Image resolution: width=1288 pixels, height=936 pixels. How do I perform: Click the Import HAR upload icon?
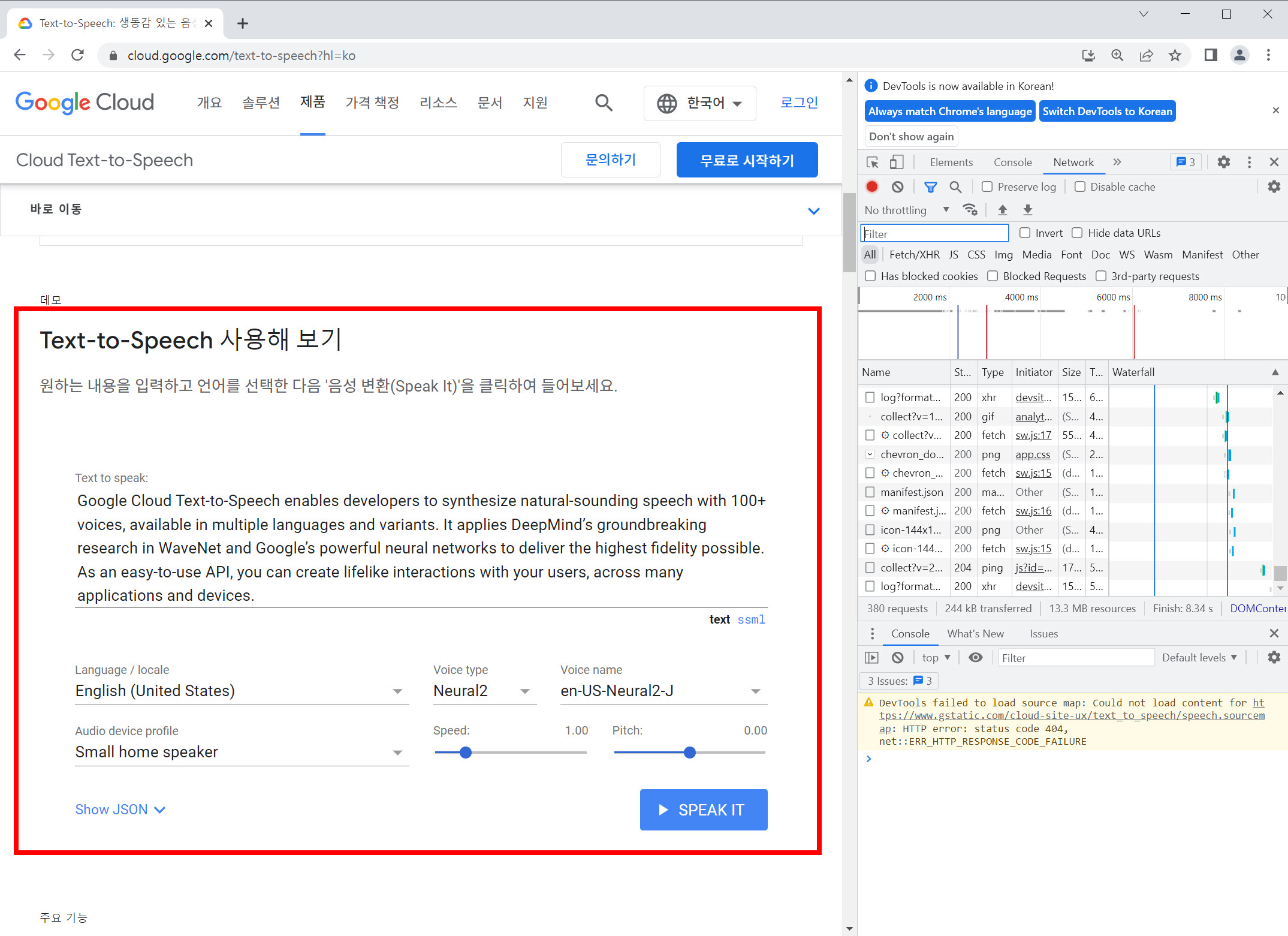[x=1002, y=210]
